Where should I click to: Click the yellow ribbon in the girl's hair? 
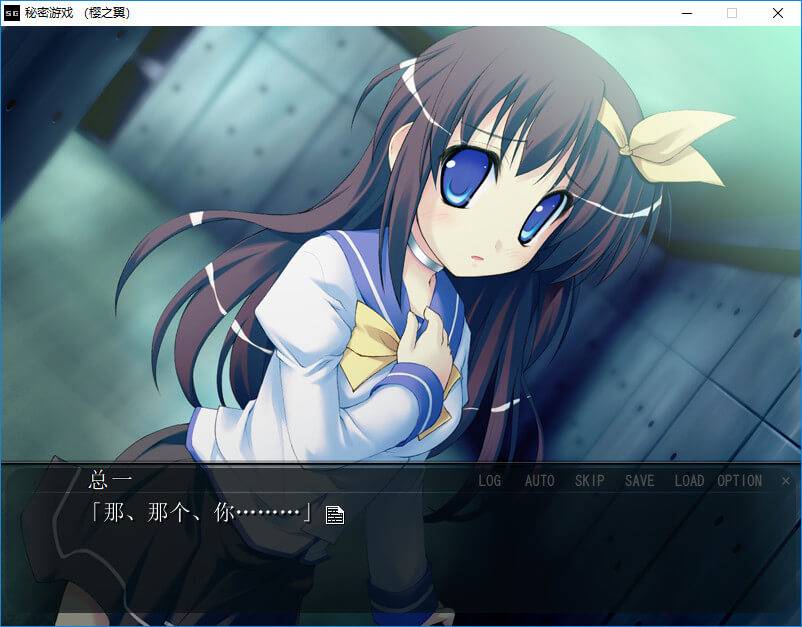click(665, 140)
